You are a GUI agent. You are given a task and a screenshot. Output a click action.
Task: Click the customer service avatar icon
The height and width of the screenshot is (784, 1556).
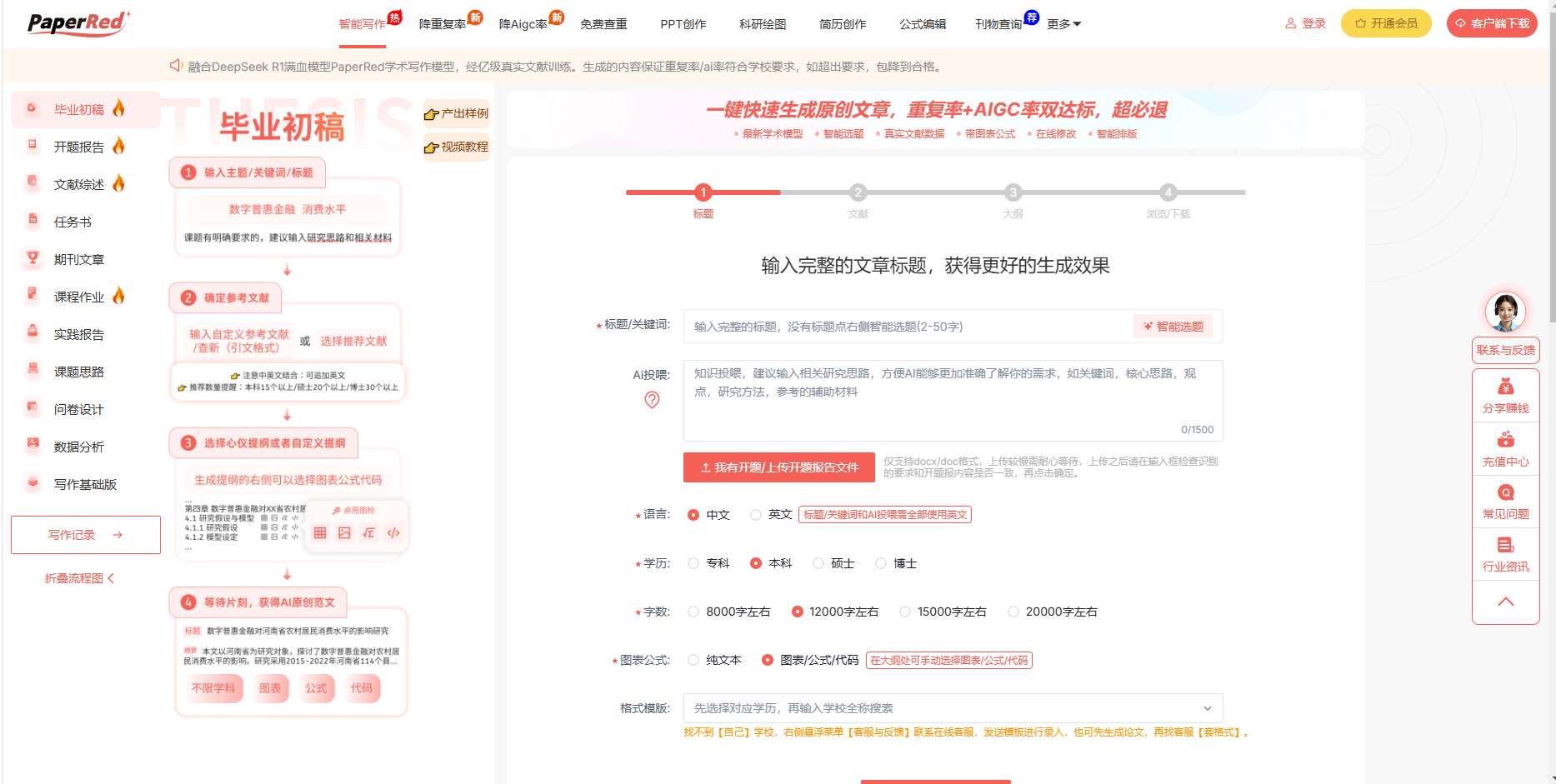(x=1505, y=312)
